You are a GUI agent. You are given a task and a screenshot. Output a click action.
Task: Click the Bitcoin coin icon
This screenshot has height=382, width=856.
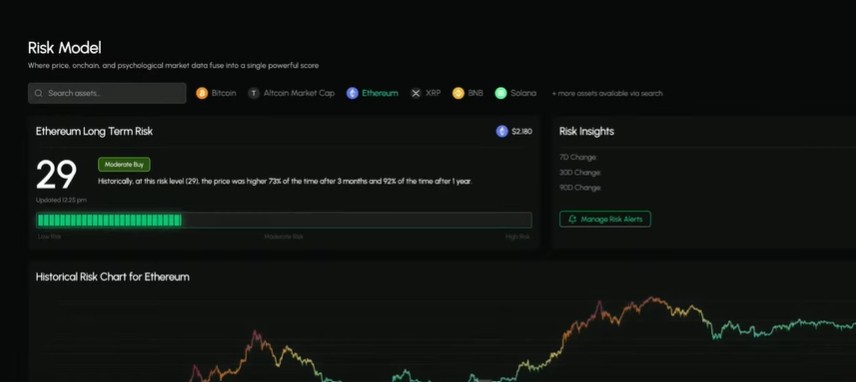(202, 93)
